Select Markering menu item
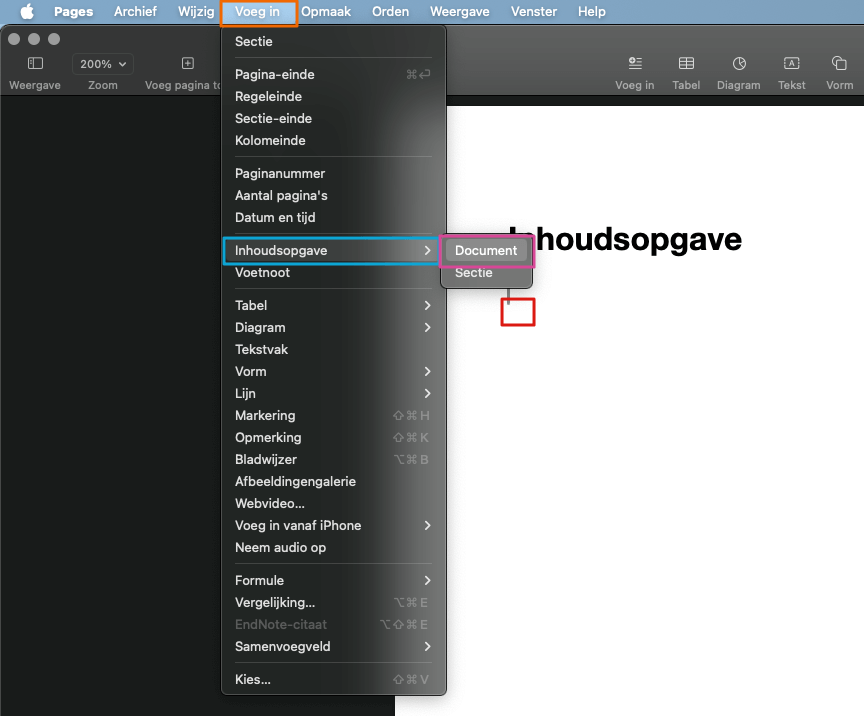The height and width of the screenshot is (716, 864). pos(333,416)
